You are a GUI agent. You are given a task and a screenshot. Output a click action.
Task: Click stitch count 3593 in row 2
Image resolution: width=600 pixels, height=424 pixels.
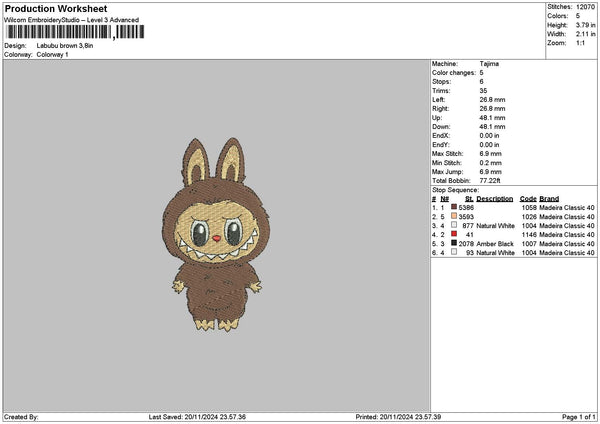point(466,217)
